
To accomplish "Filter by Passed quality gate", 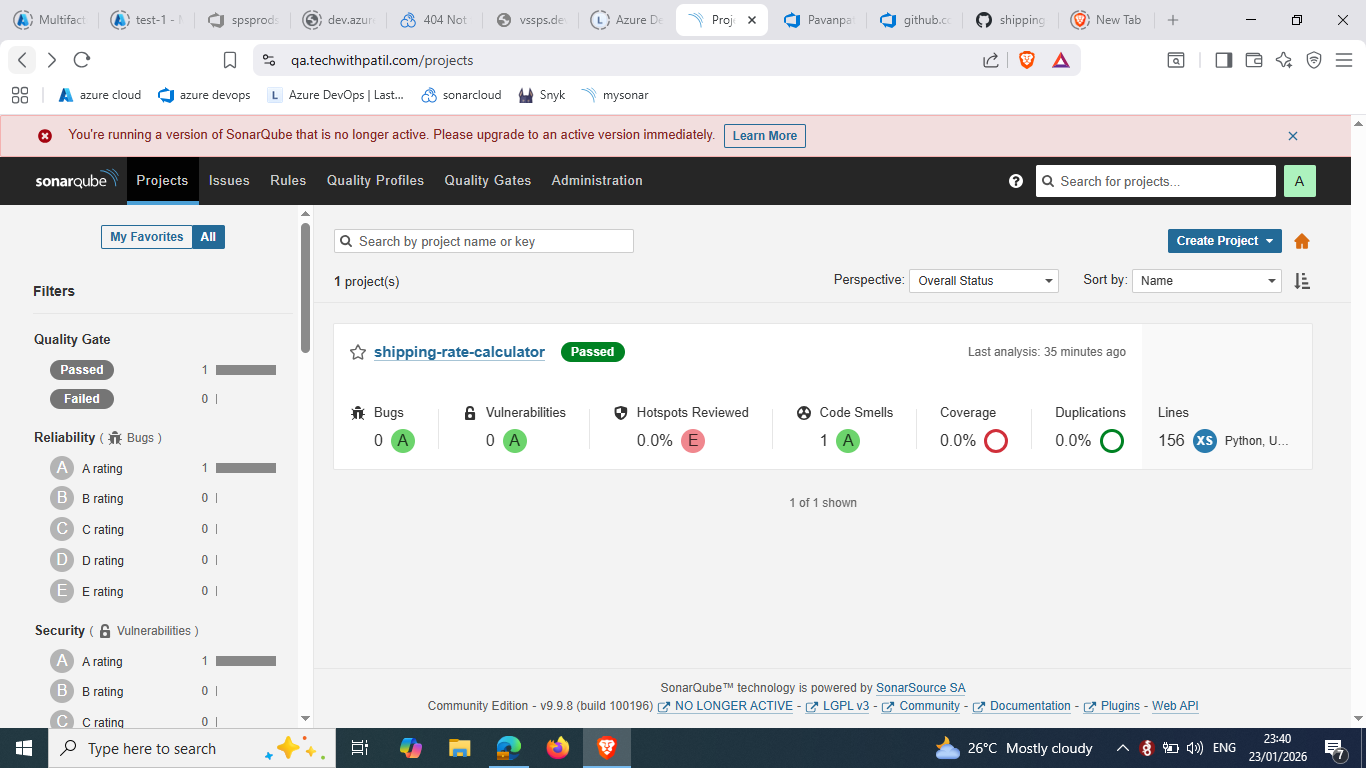I will [82, 370].
